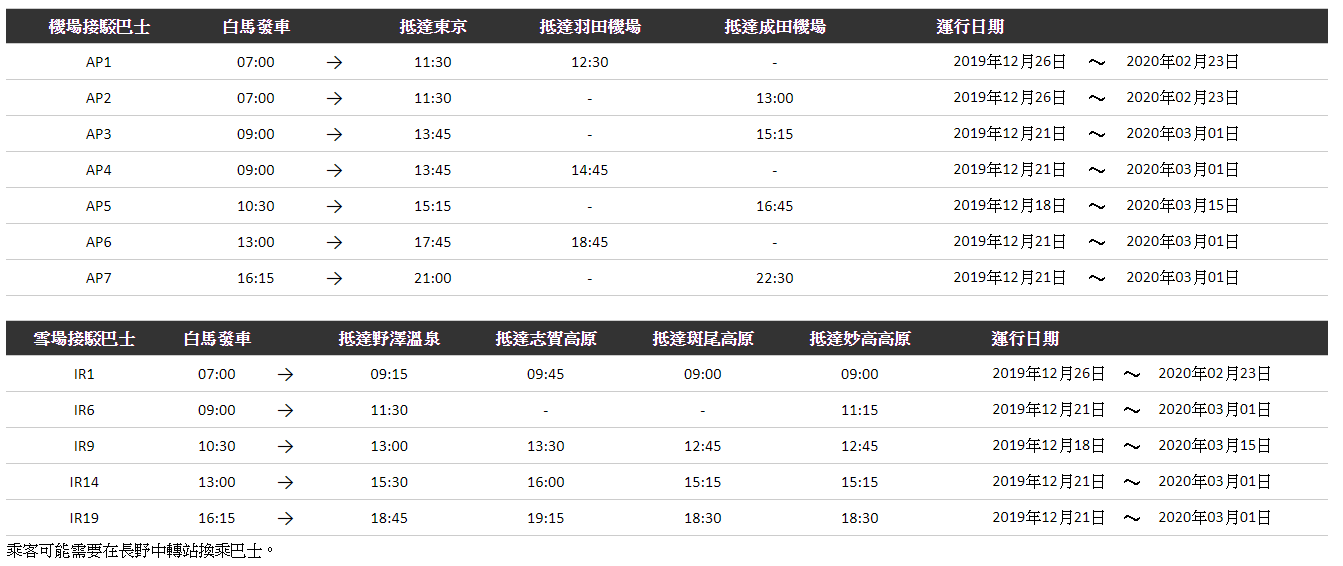Click the arrow icon in the AP5 row
This screenshot has width=1343, height=566.
[x=334, y=206]
